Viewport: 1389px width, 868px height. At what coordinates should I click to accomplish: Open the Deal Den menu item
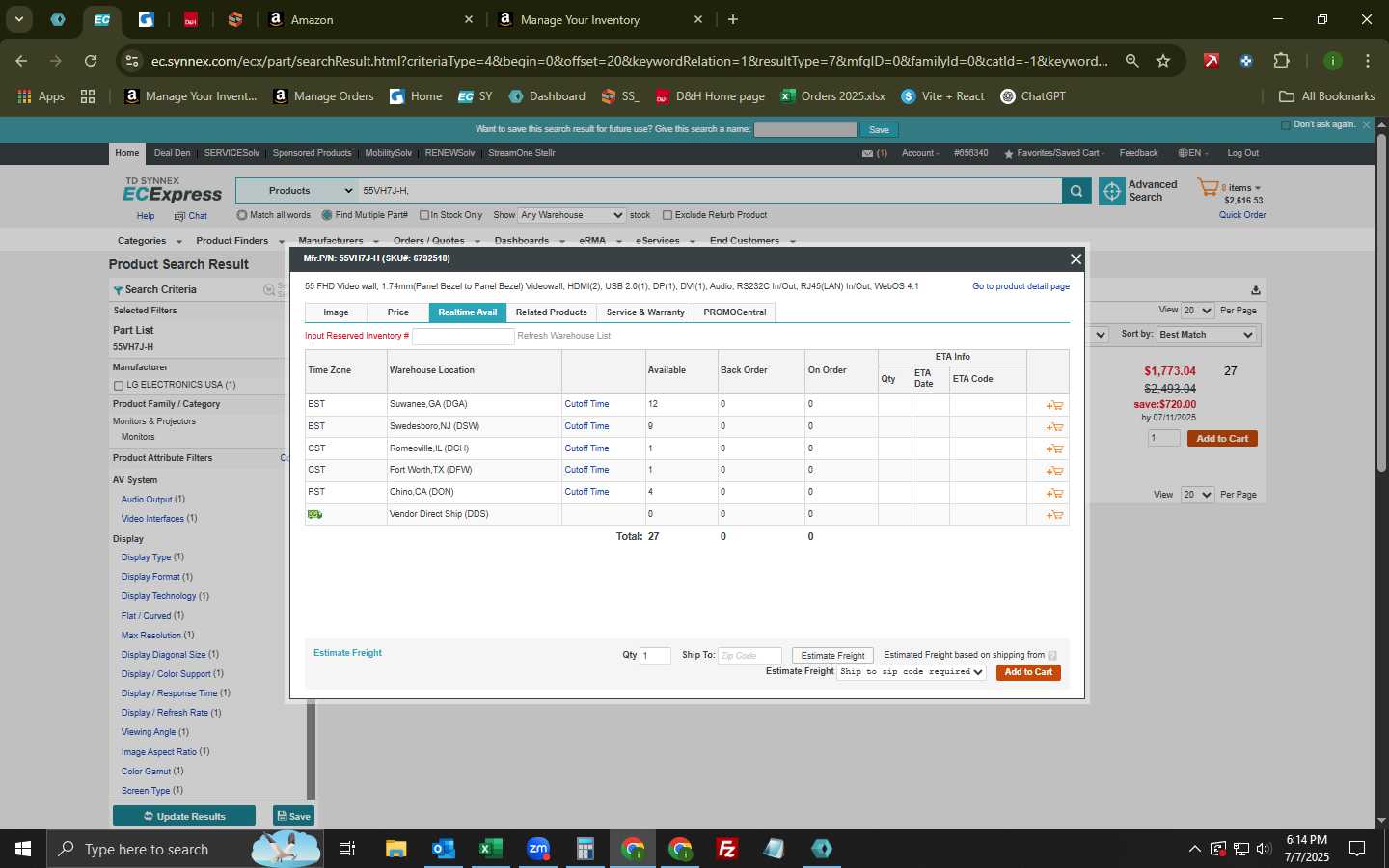pos(172,153)
